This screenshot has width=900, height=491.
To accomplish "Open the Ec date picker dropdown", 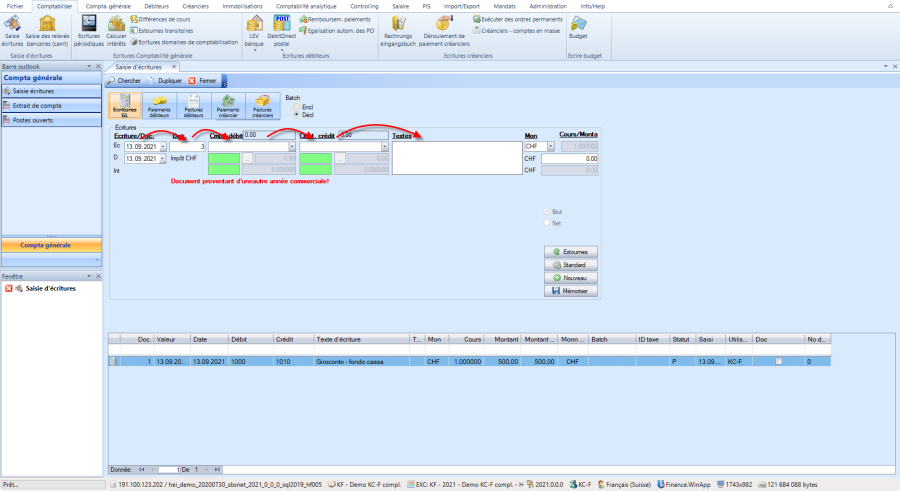I will [x=162, y=146].
